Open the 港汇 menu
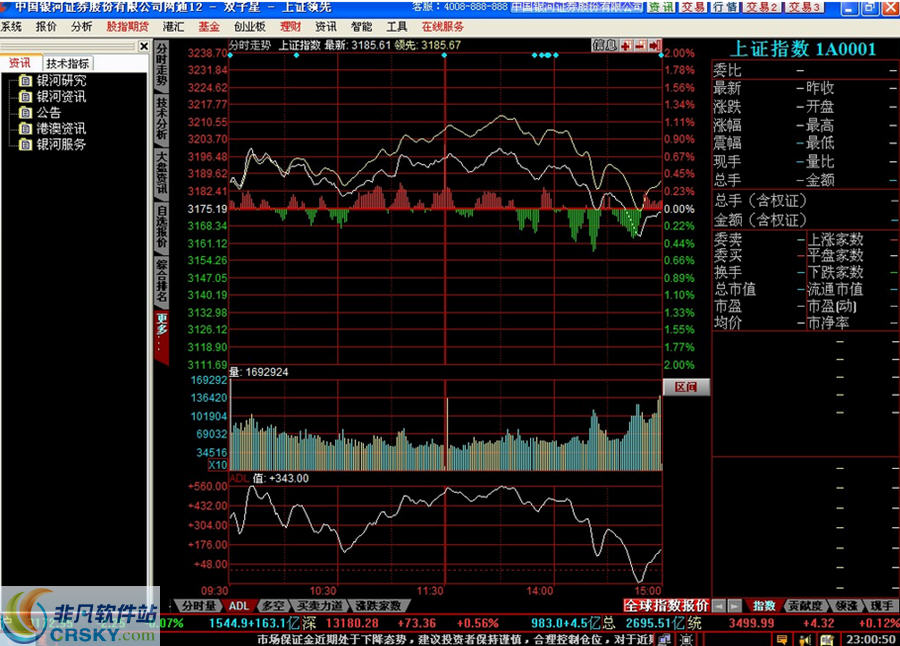900x646 pixels. pyautogui.click(x=173, y=27)
